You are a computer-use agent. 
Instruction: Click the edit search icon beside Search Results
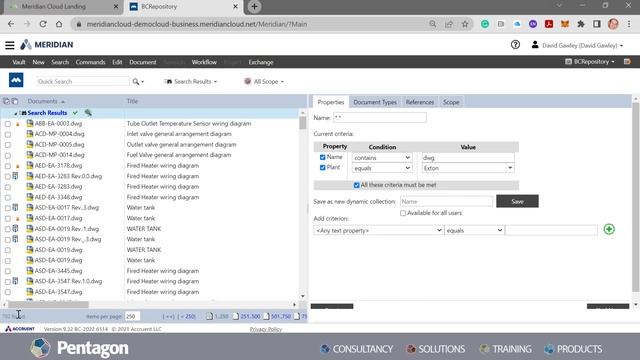(88, 113)
